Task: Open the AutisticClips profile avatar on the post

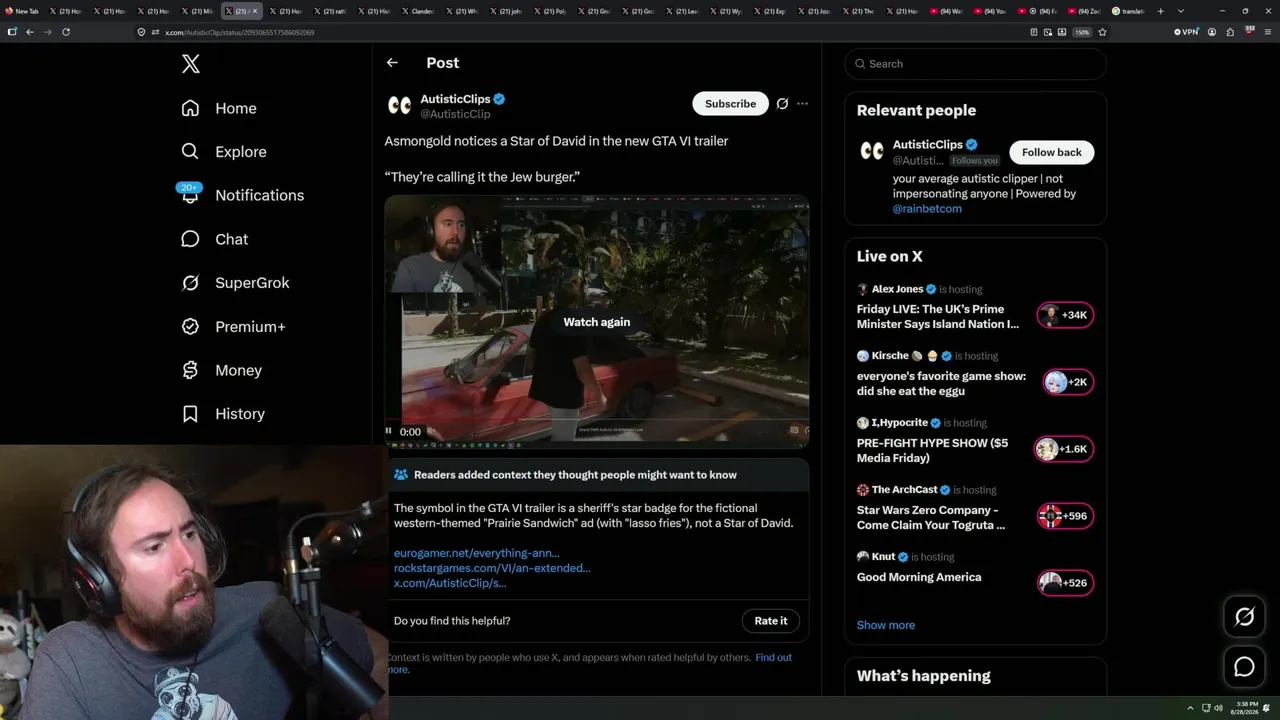Action: tap(399, 105)
